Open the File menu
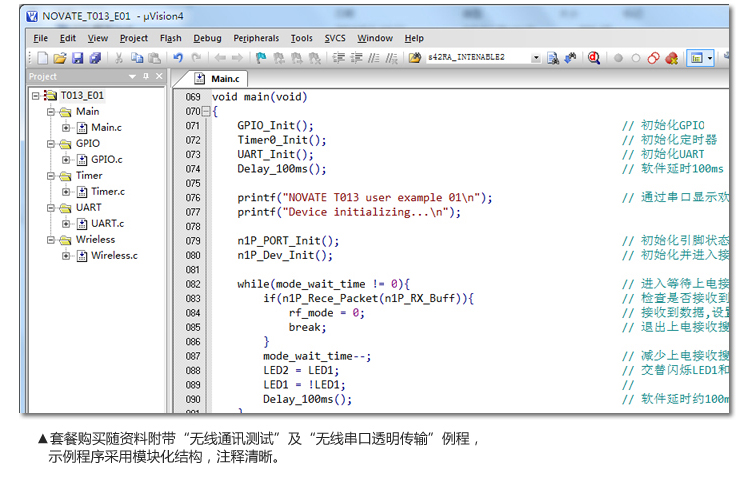 click(x=41, y=38)
